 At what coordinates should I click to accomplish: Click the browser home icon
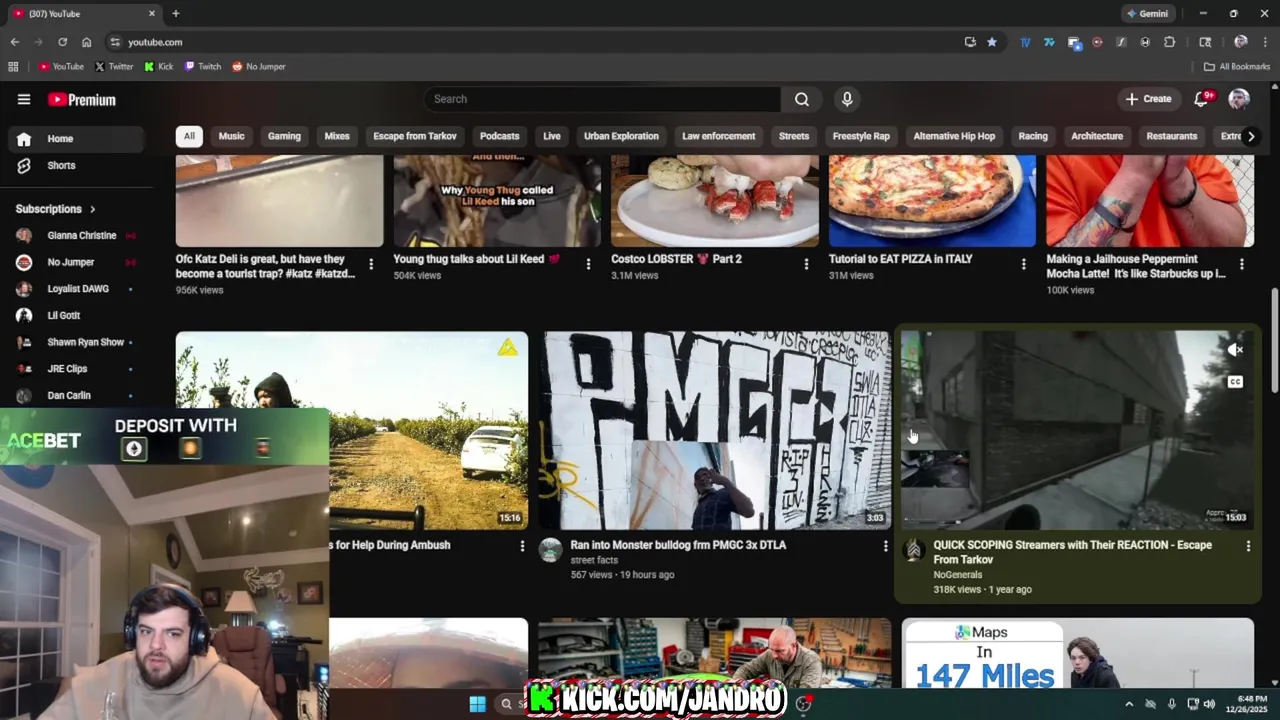tap(86, 42)
